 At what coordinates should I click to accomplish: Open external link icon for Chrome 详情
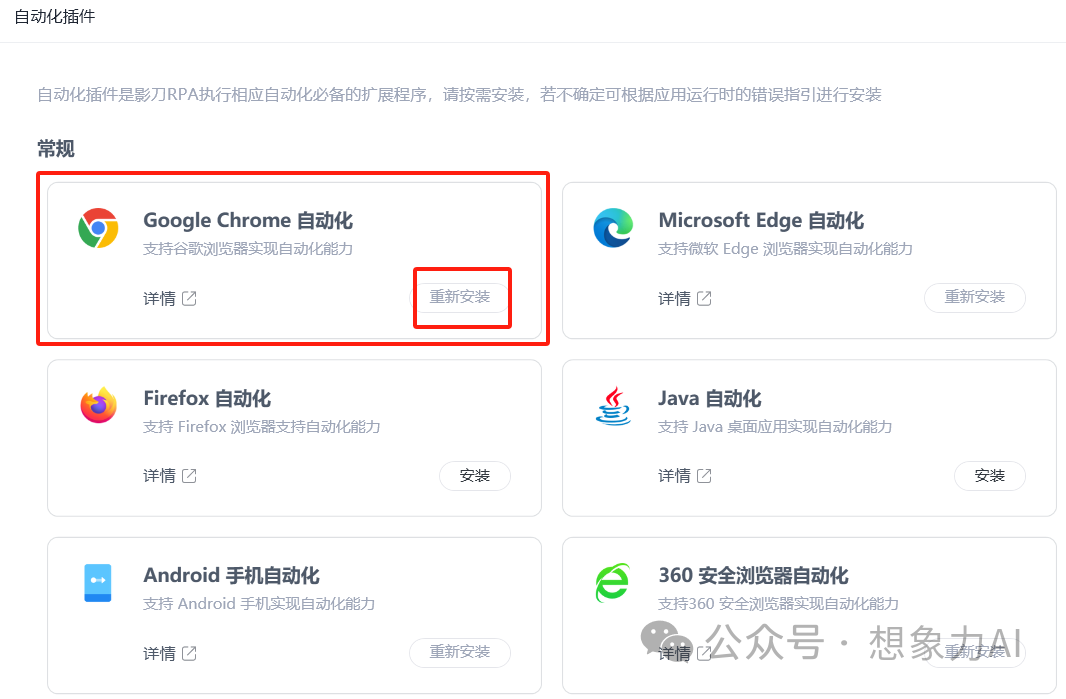pos(190,299)
